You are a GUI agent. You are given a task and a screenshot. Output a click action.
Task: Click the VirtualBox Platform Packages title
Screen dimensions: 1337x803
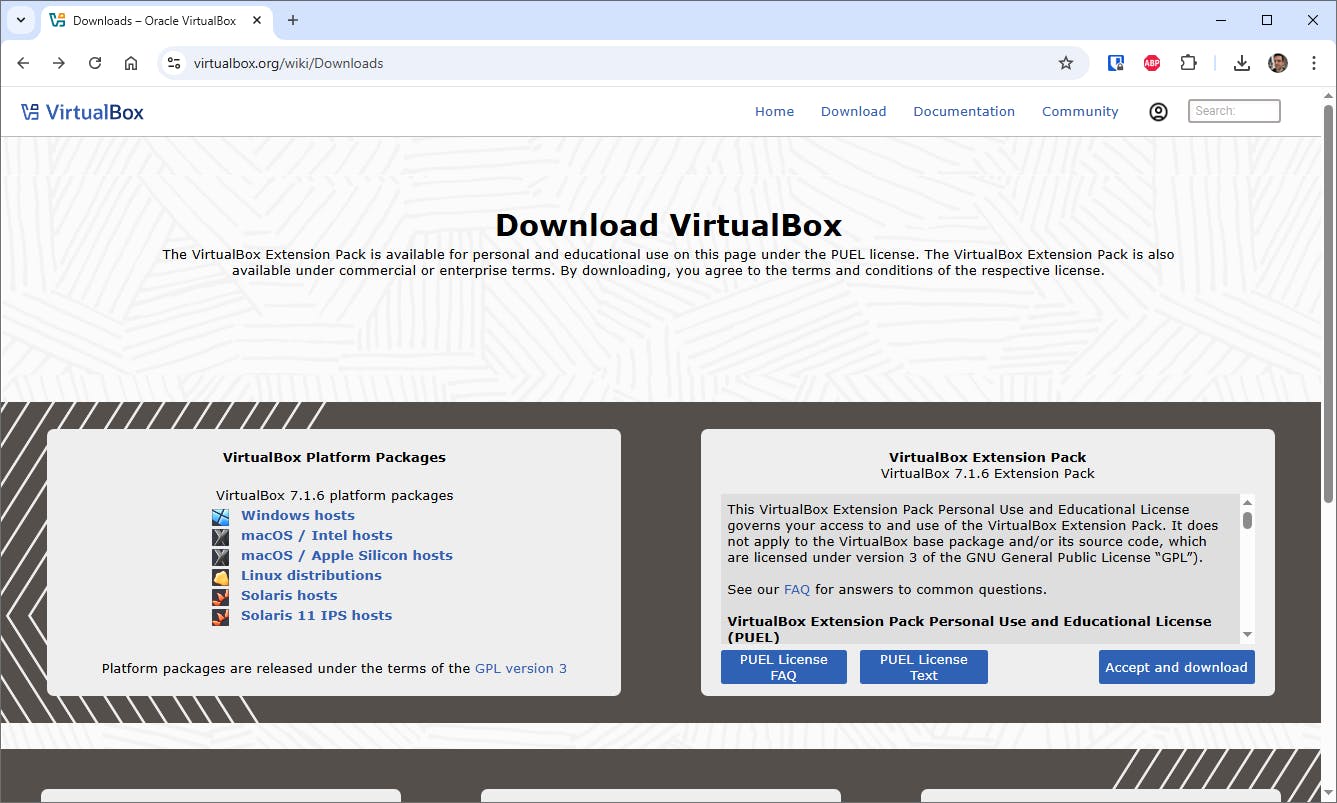coord(334,458)
